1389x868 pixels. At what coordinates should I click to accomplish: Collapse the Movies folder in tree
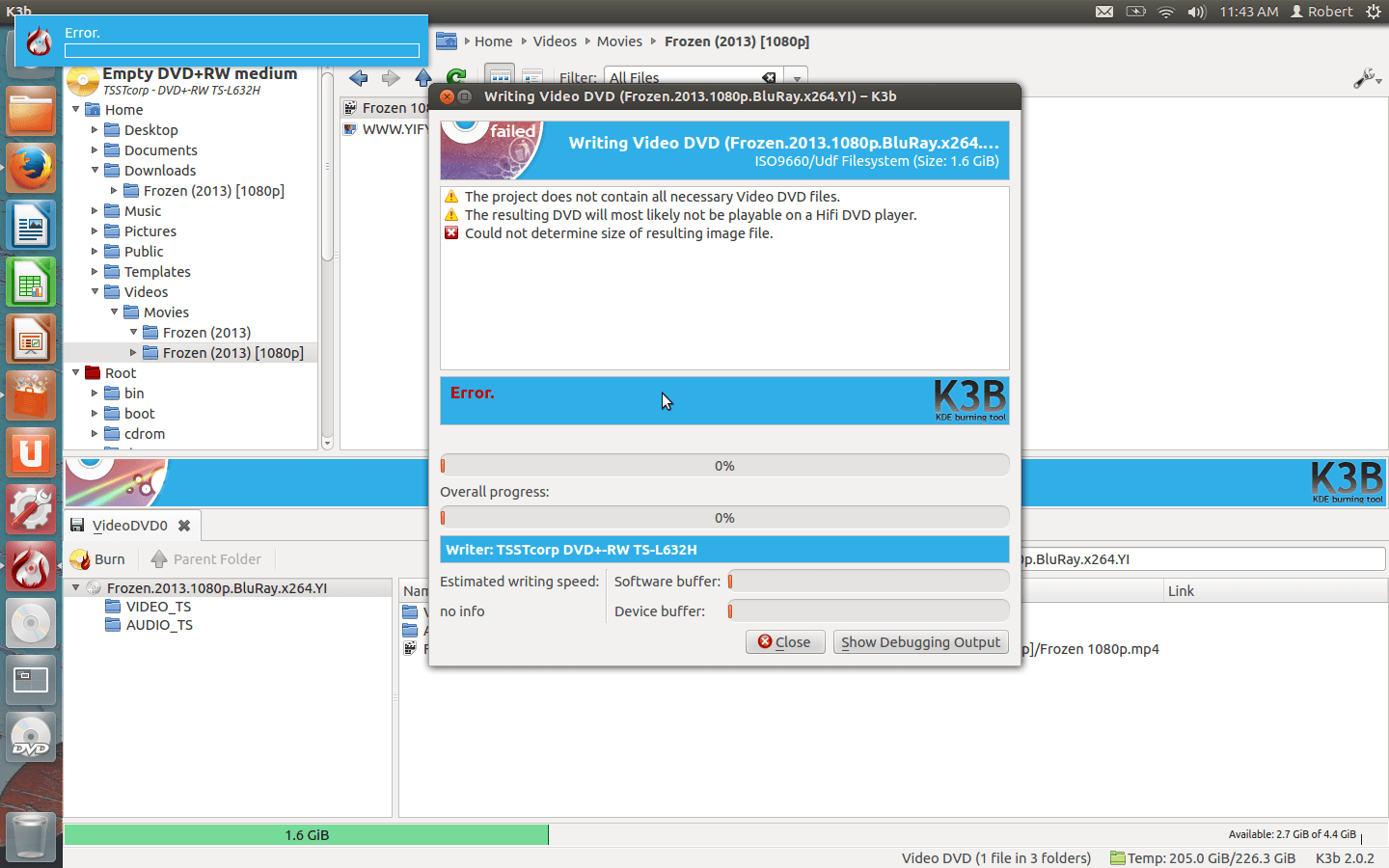[114, 312]
